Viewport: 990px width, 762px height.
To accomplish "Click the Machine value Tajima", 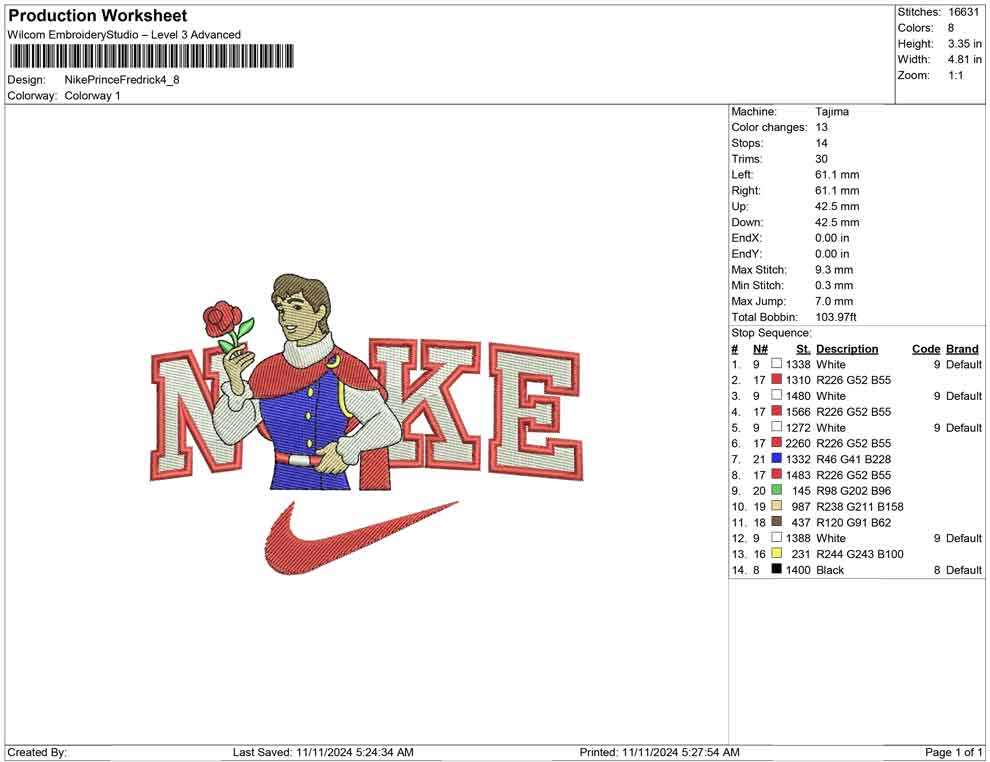I will click(832, 112).
